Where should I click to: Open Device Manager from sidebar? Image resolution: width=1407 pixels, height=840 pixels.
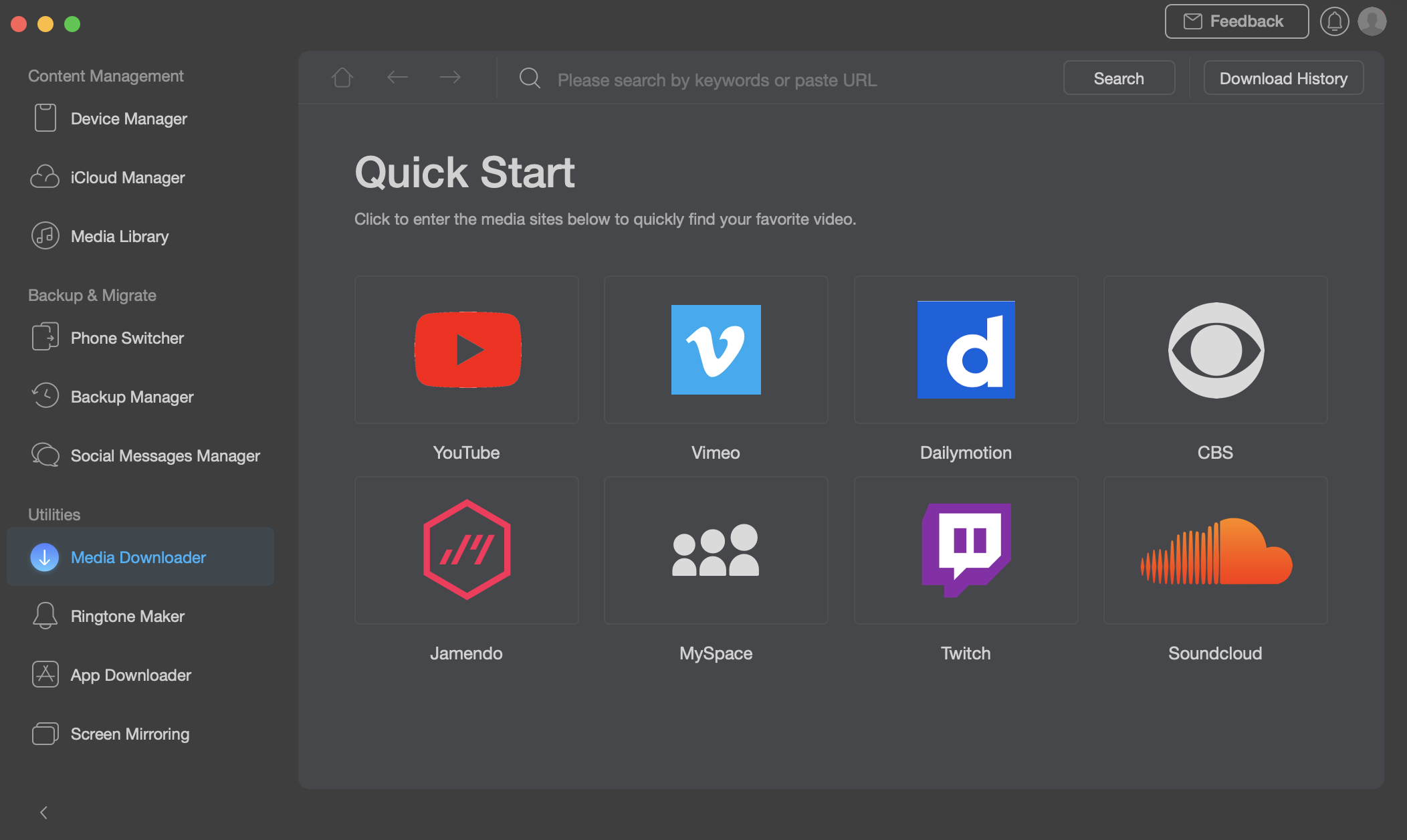point(140,118)
